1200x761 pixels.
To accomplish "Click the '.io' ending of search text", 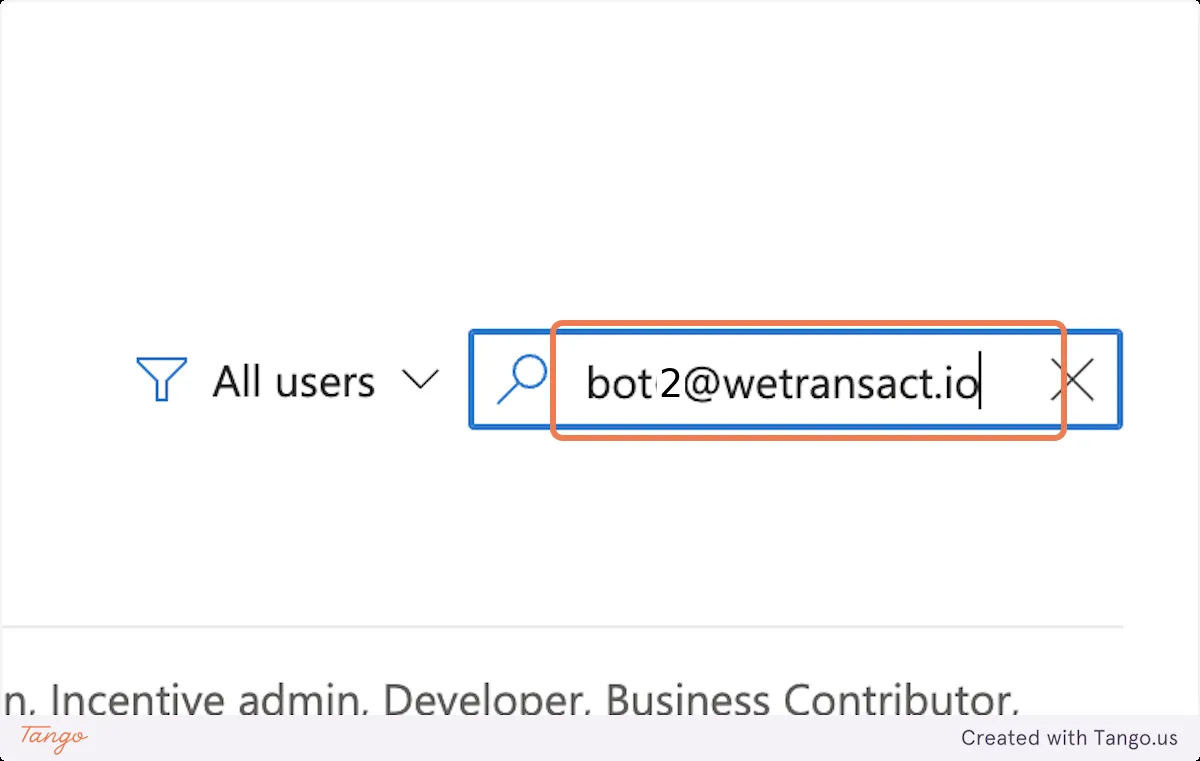I will tap(953, 383).
